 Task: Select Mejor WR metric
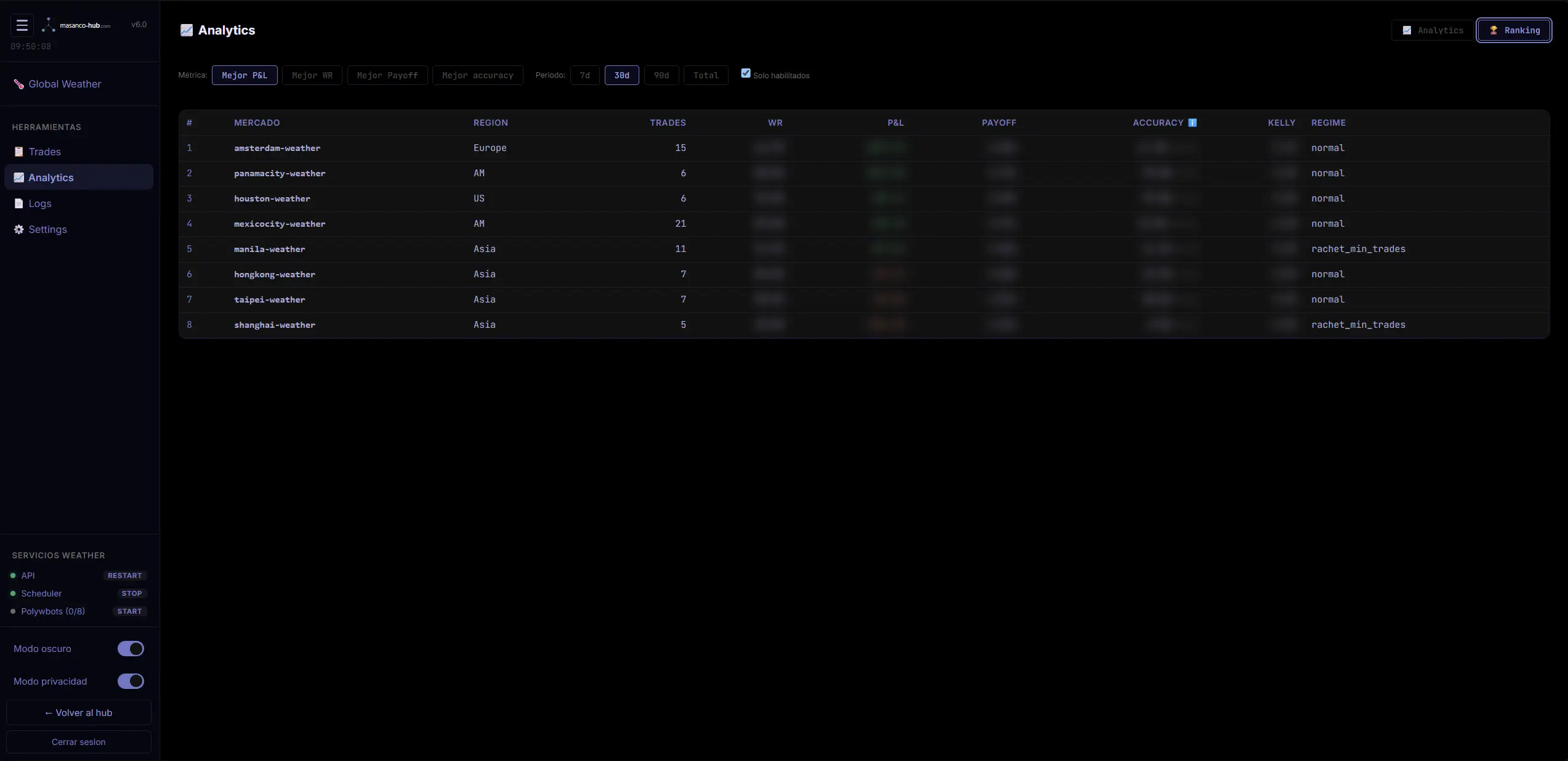pos(312,75)
